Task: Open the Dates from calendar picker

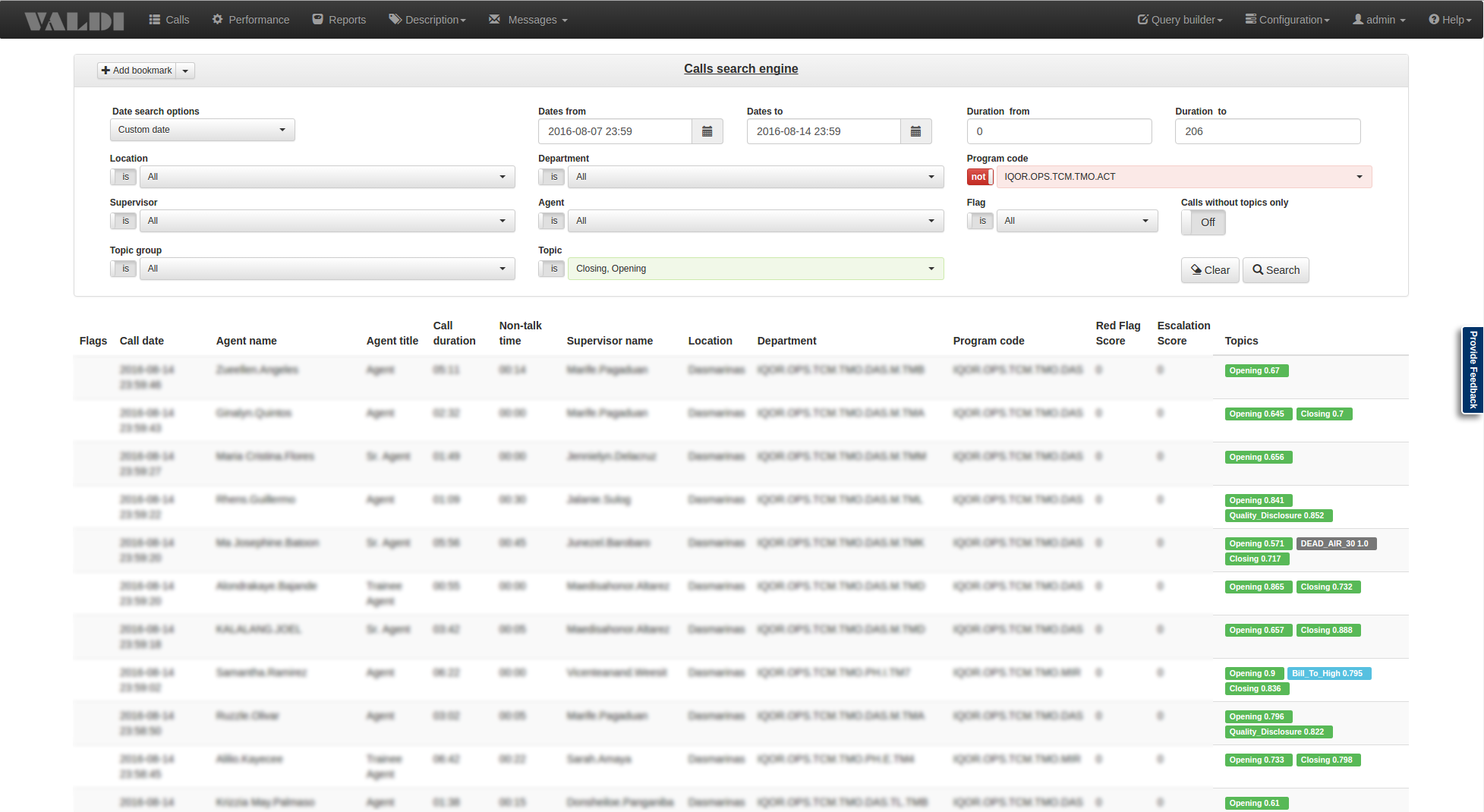Action: [707, 131]
